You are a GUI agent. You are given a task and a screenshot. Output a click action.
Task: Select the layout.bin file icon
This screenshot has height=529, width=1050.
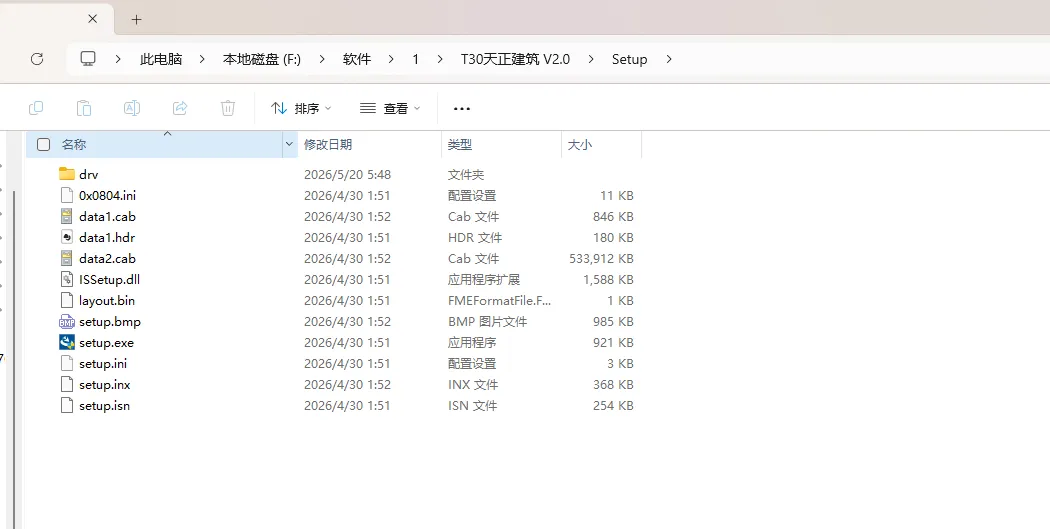(66, 300)
